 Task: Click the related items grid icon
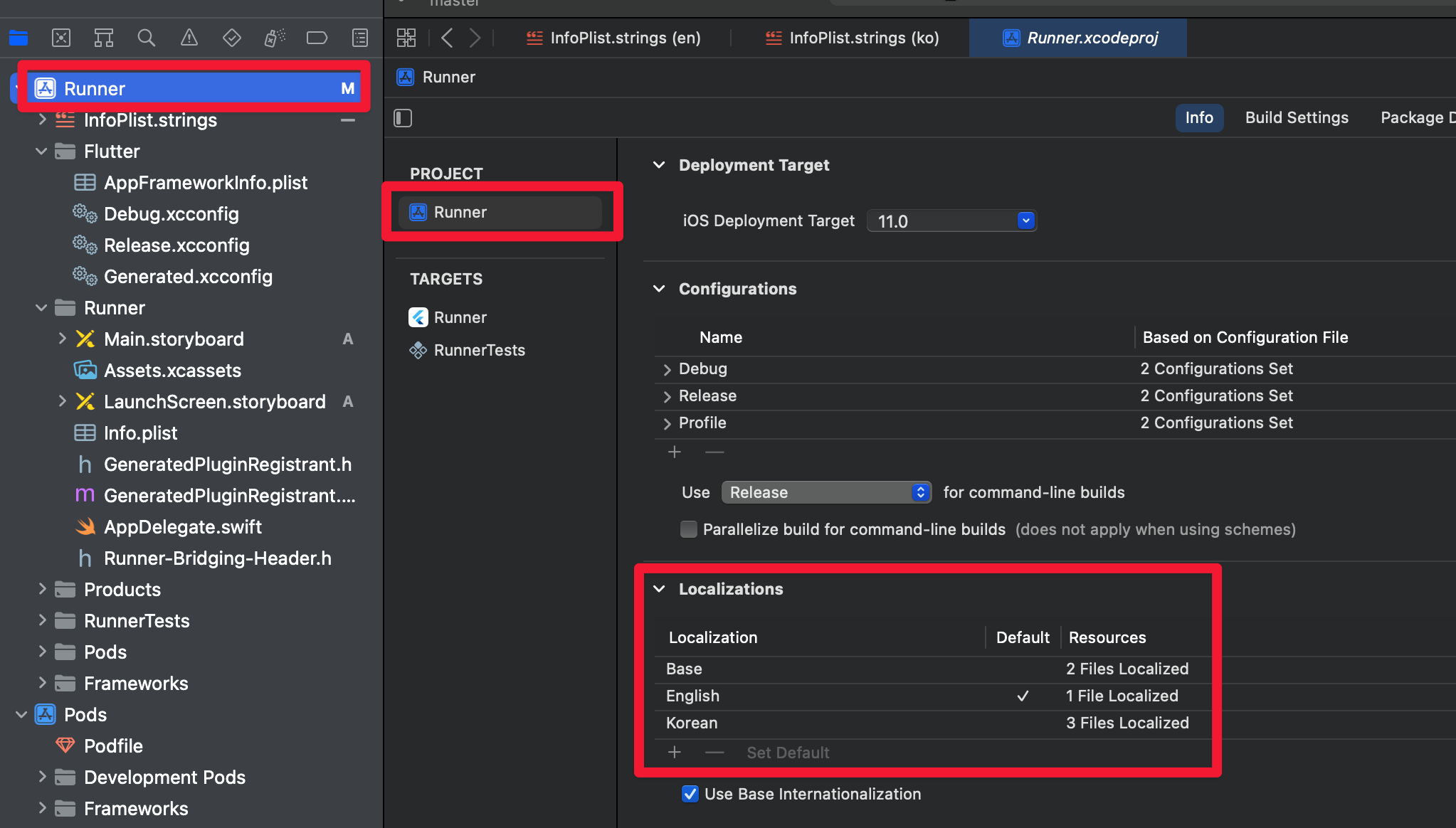tap(406, 38)
